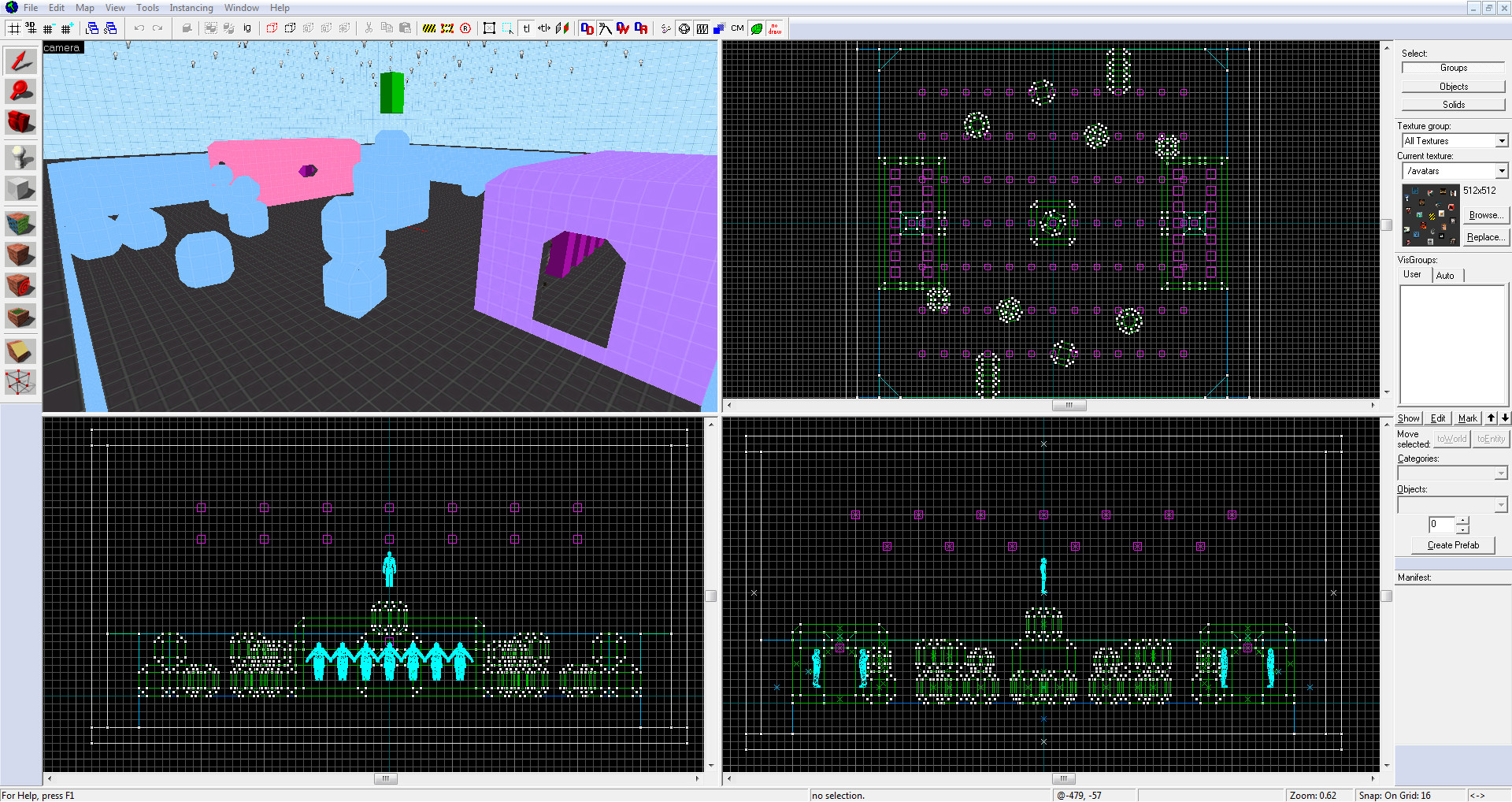Expand the Current texture dropdown
Image resolution: width=1512 pixels, height=802 pixels.
pos(1502,171)
